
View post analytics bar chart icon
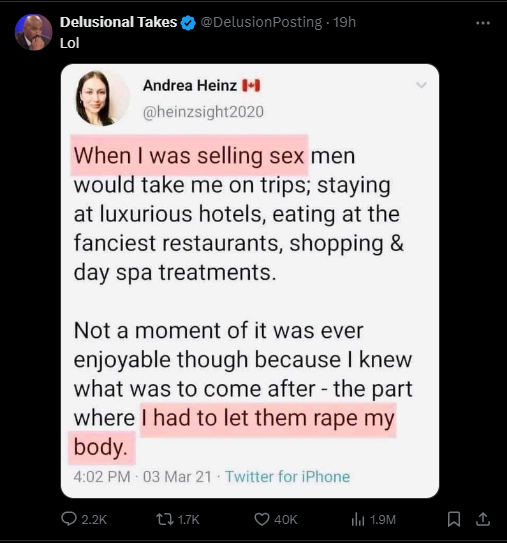tap(358, 519)
